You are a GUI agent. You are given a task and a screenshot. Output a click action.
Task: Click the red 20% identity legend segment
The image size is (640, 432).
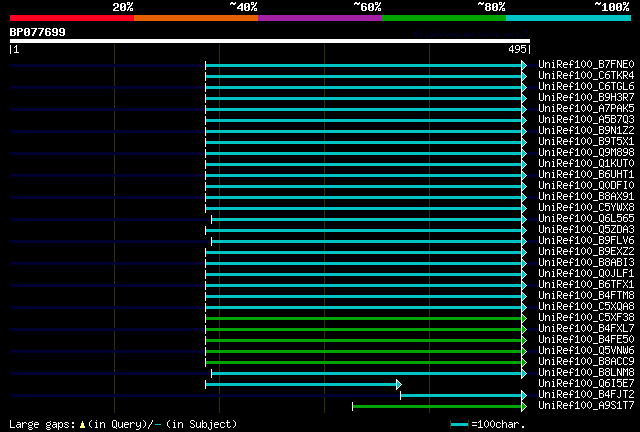(x=72, y=18)
